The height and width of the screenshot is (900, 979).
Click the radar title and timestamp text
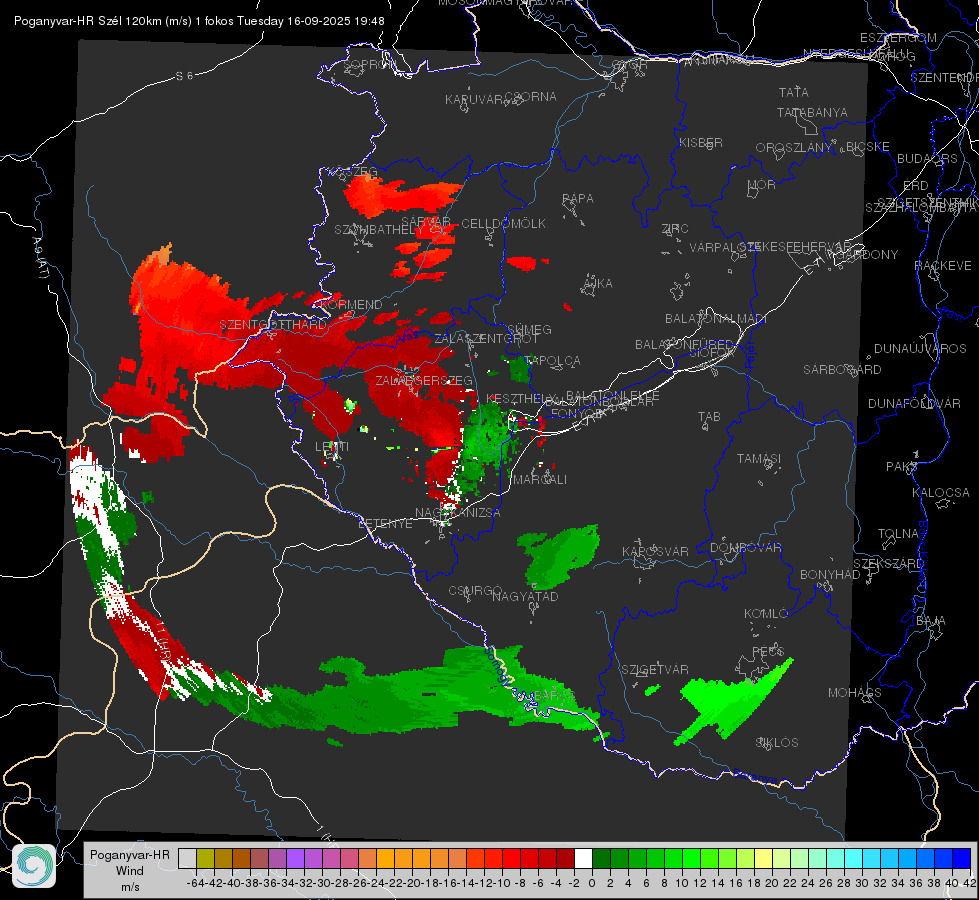pyautogui.click(x=199, y=21)
